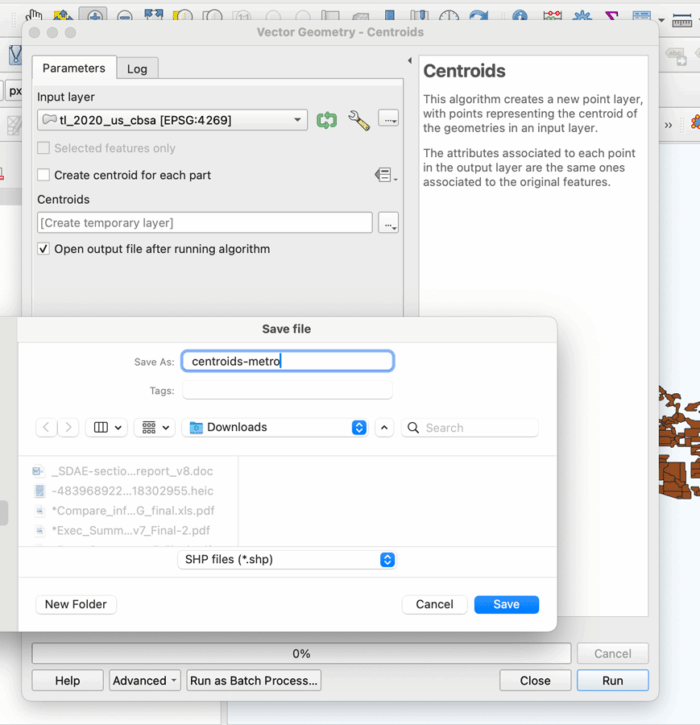Browse for input layer with ellipsis button
The image size is (700, 725).
389,120
